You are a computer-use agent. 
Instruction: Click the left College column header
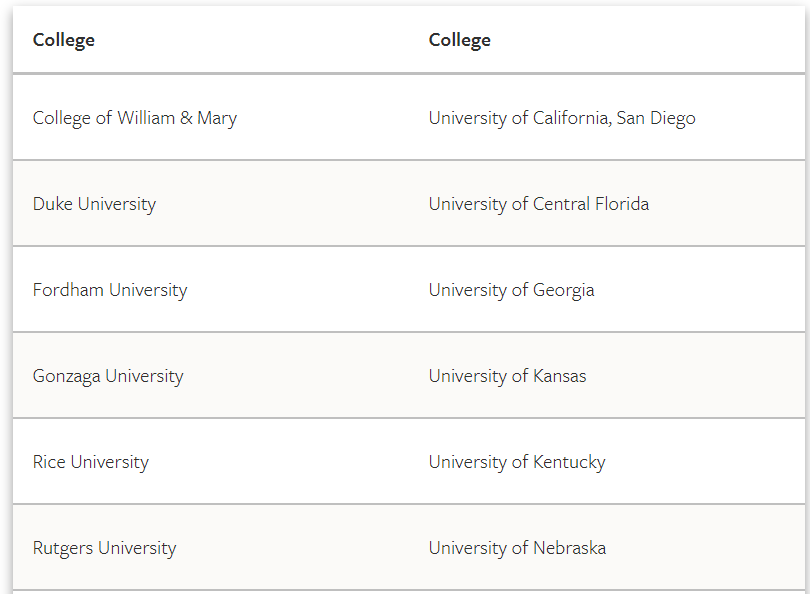[64, 40]
